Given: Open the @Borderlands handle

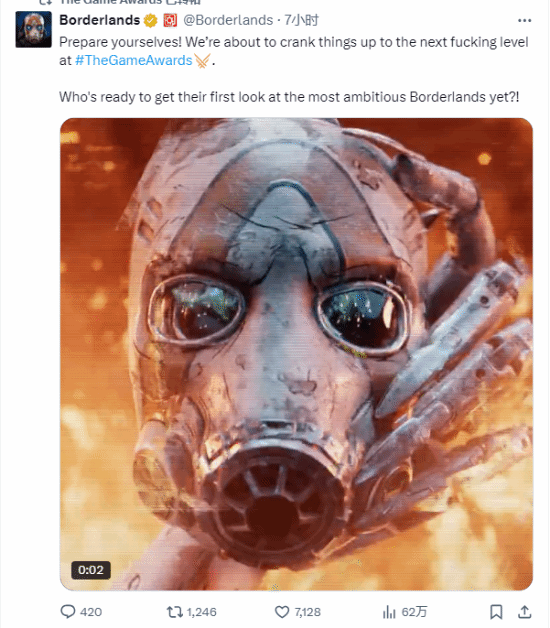Looking at the screenshot, I should point(228,20).
